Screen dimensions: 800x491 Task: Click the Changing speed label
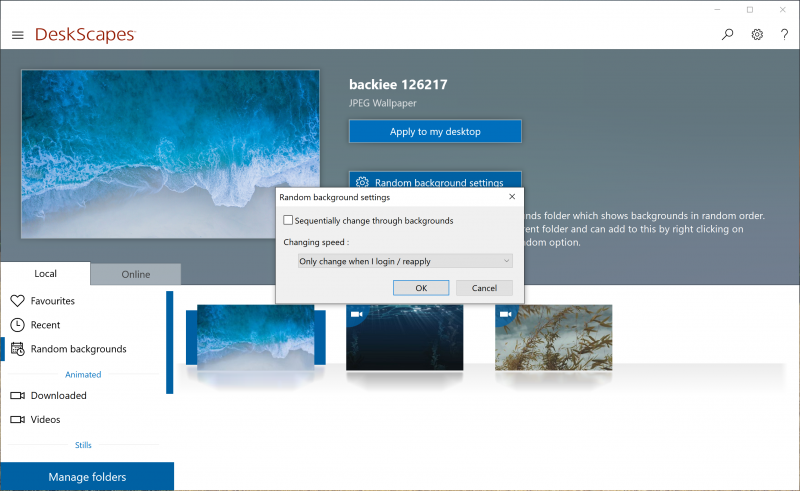(x=316, y=242)
